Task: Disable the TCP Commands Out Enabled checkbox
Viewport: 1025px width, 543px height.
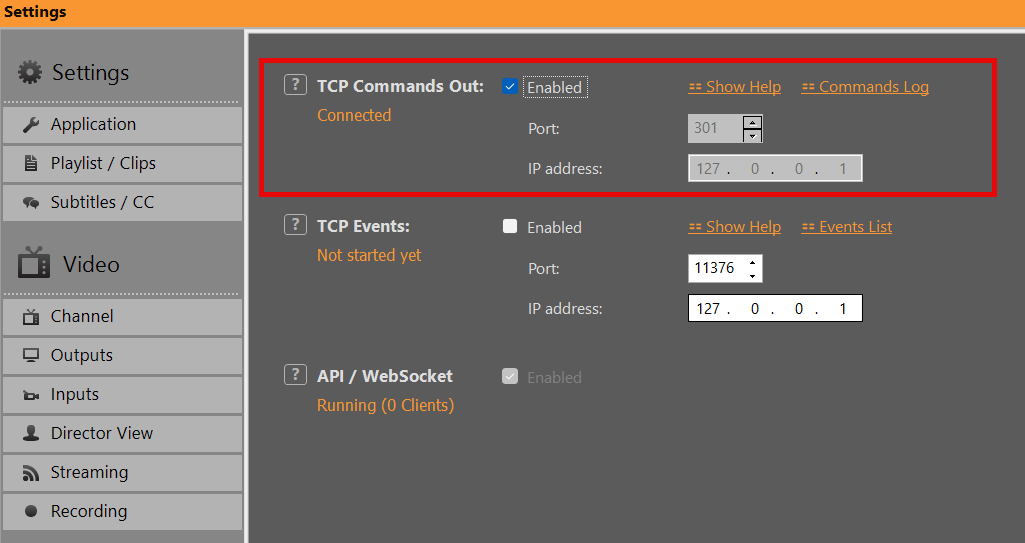Action: pyautogui.click(x=510, y=87)
